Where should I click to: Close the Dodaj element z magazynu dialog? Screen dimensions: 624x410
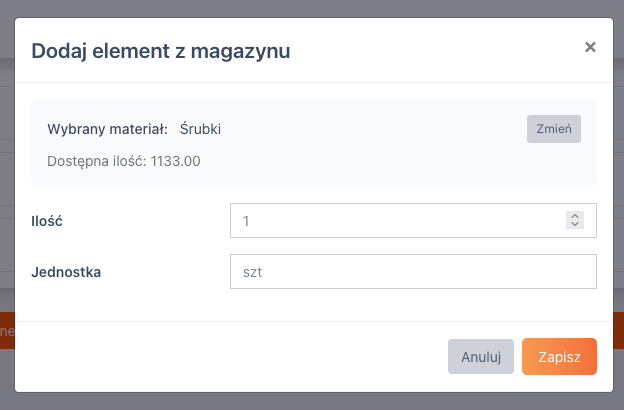pos(590,47)
